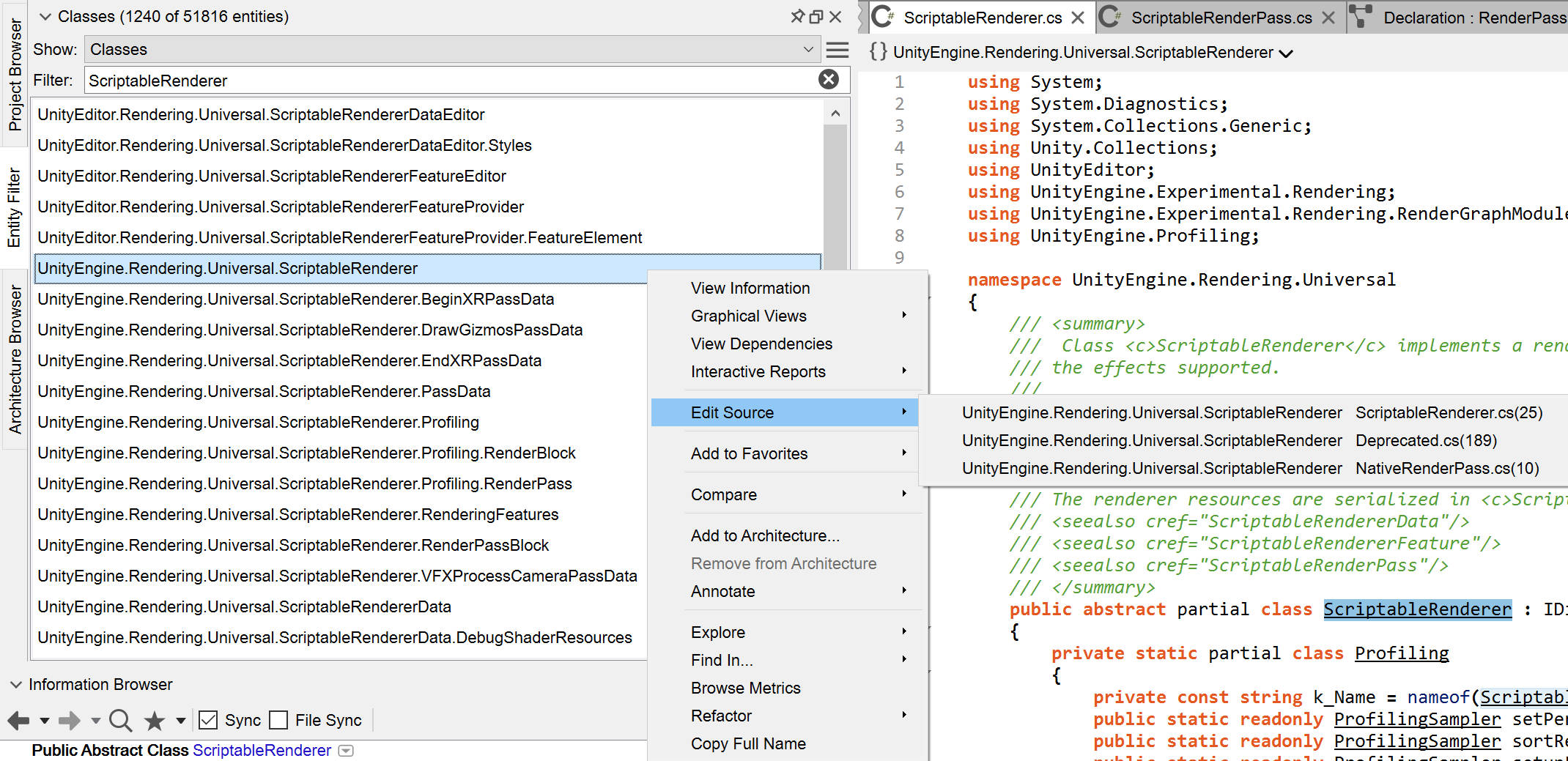Open the Project Browser side tab
Screen dimensions: 1568x761
tap(14, 74)
